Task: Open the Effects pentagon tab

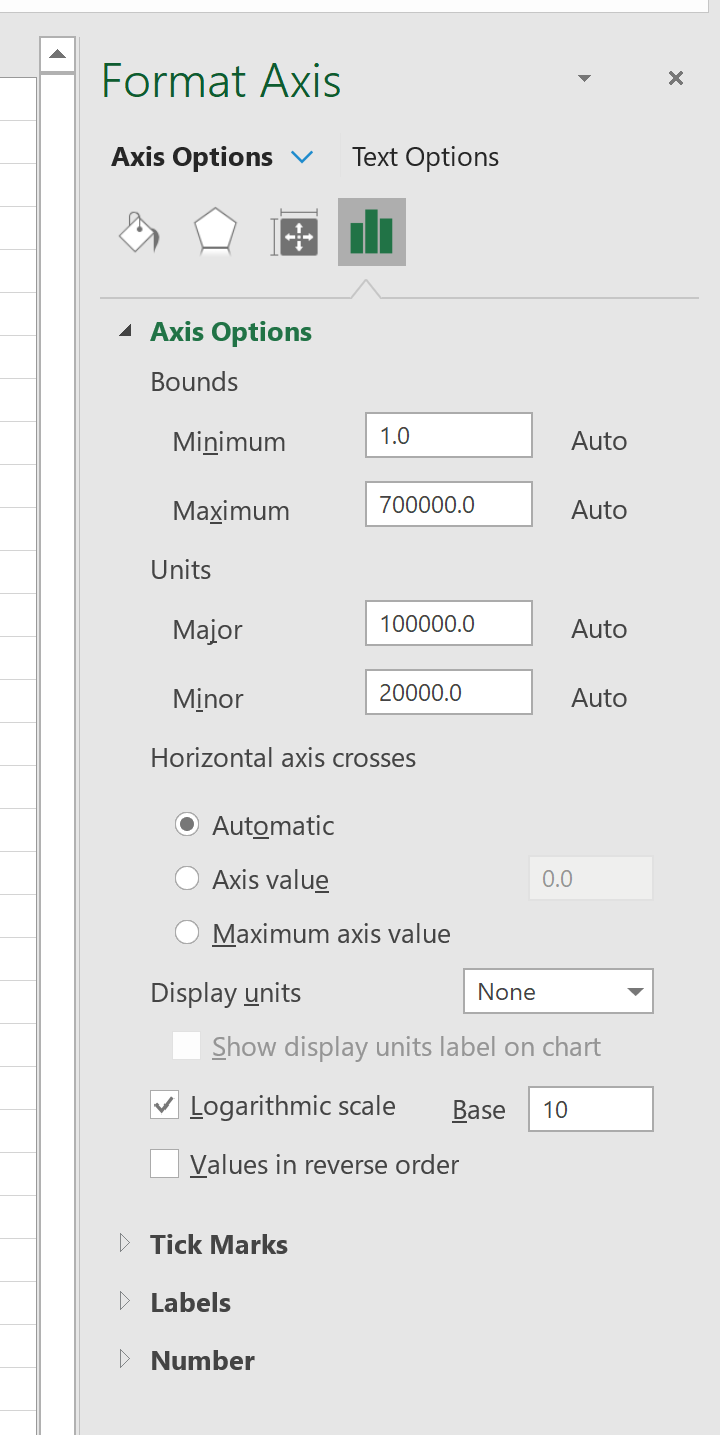Action: click(x=215, y=232)
